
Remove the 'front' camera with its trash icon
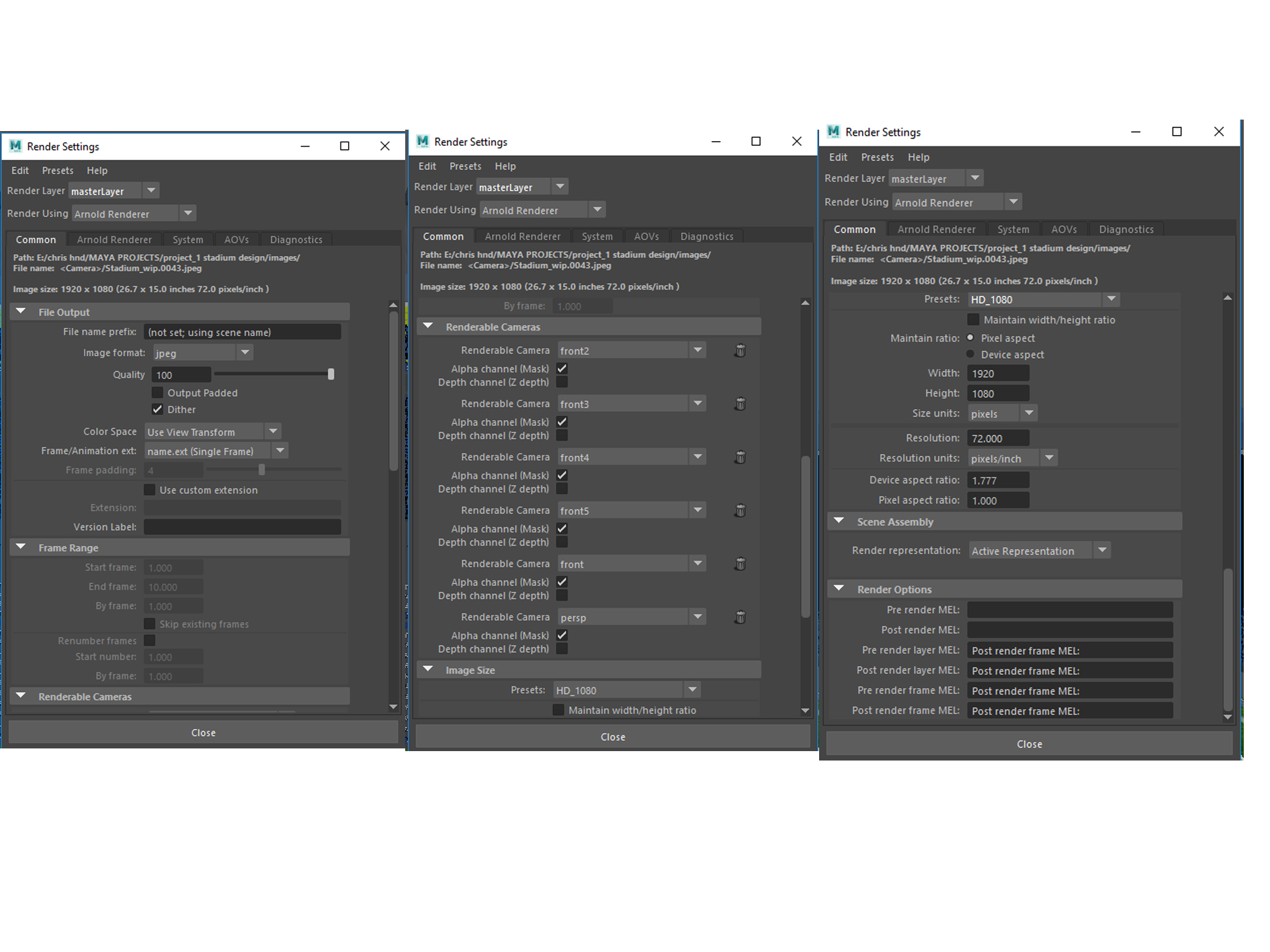click(x=740, y=564)
